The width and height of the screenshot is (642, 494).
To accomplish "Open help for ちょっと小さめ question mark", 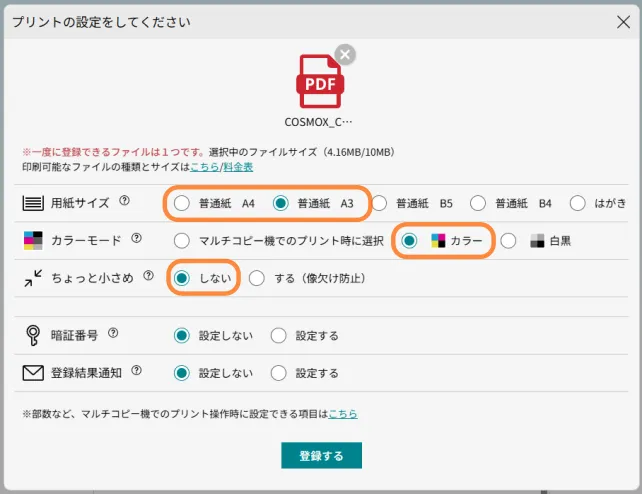I will click(x=149, y=275).
